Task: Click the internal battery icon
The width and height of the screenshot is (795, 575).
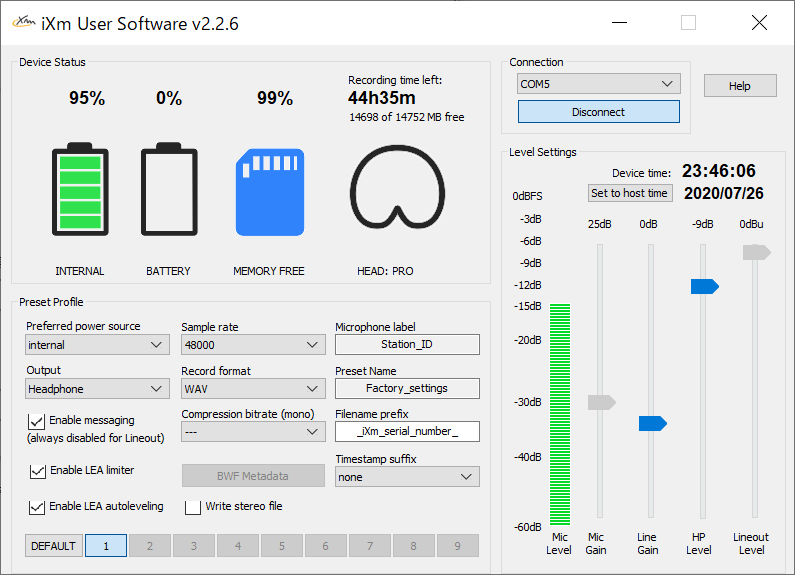Action: click(x=80, y=189)
